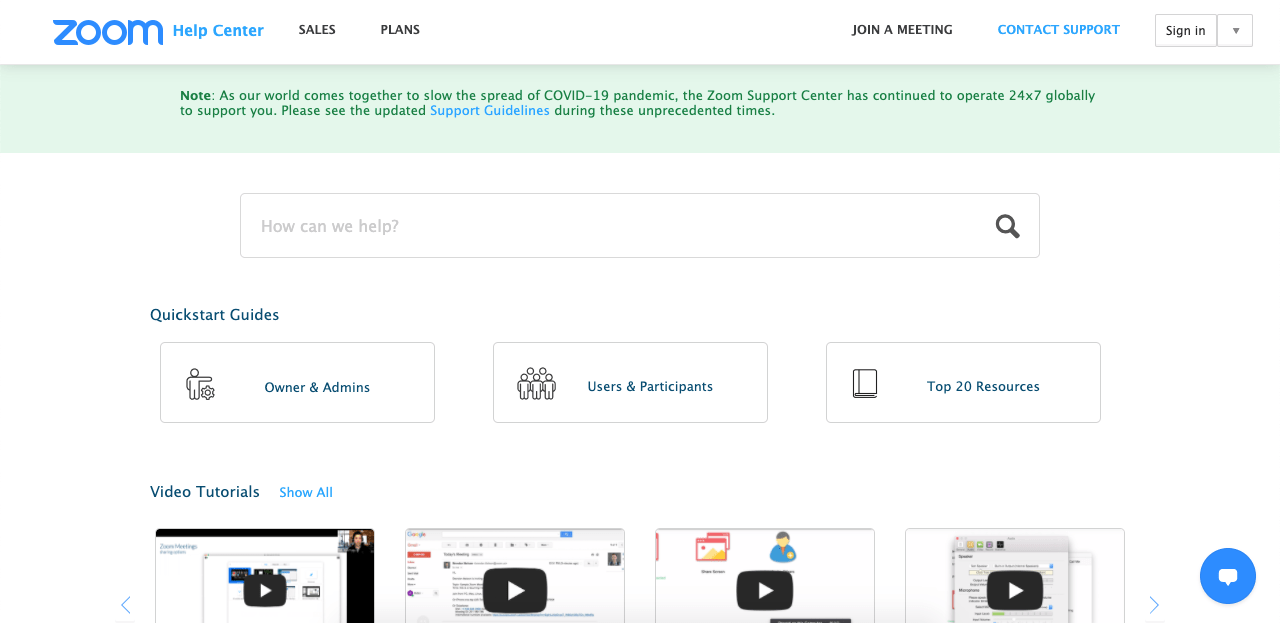Viewport: 1280px width, 623px height.
Task: Play the second Gmail video tutorial
Action: (515, 590)
